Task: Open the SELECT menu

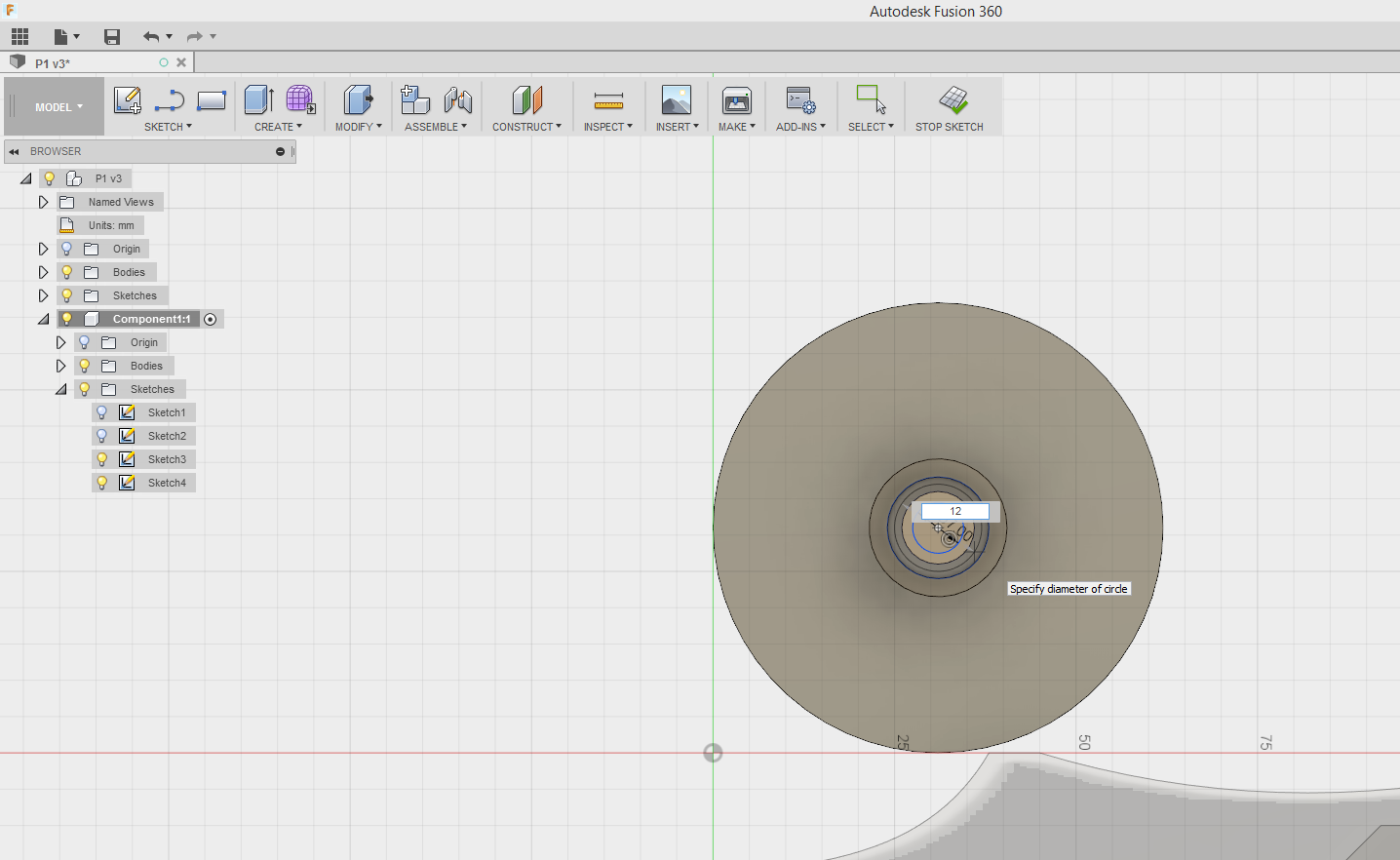Action: tap(871, 127)
